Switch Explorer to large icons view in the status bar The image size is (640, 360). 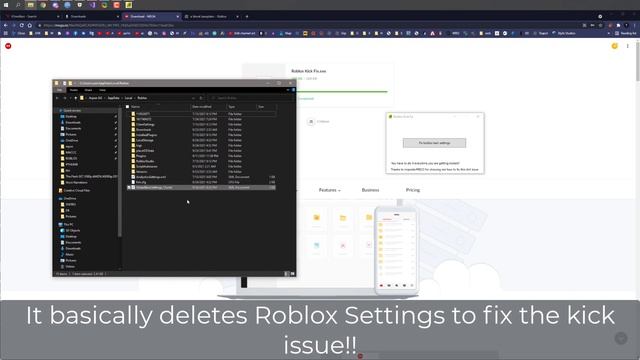(x=293, y=274)
